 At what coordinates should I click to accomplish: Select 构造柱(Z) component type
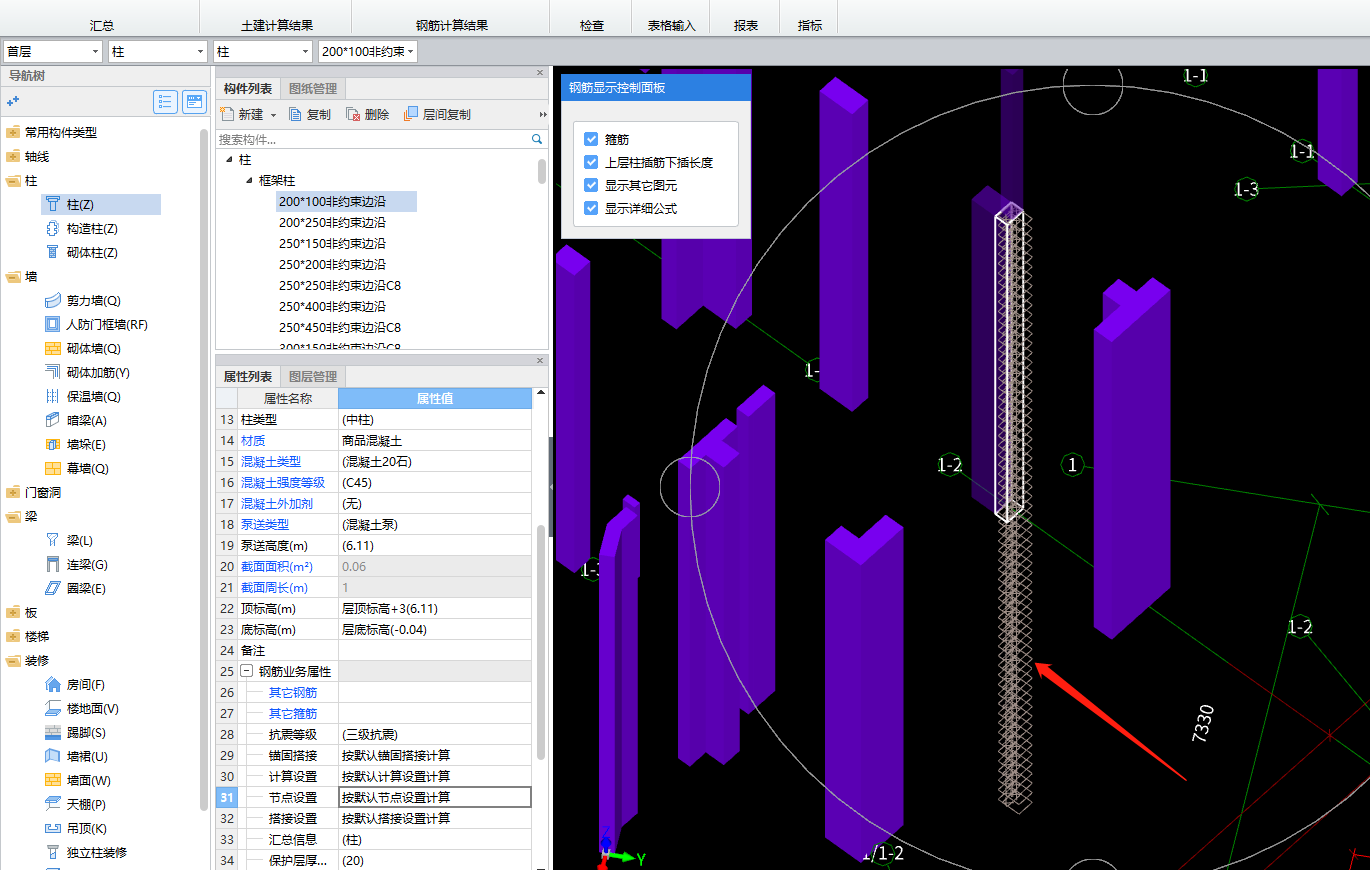(92, 229)
